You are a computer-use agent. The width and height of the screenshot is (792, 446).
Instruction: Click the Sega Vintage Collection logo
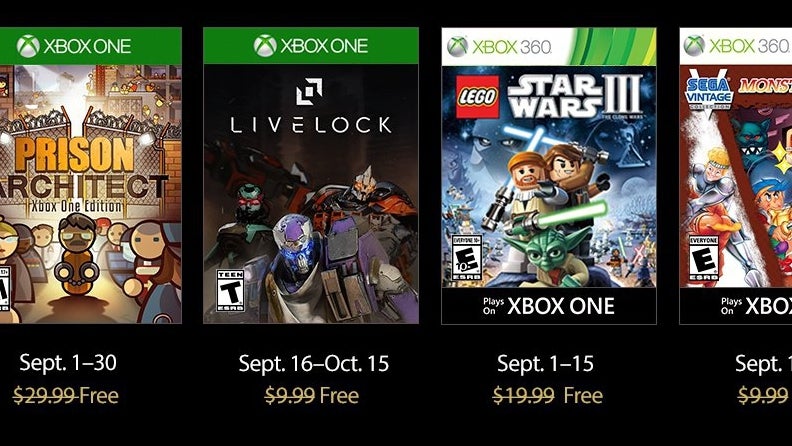pyautogui.click(x=709, y=94)
